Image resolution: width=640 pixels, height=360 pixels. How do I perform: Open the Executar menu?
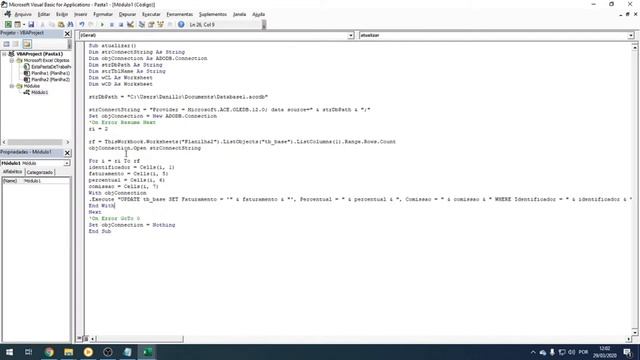pos(151,14)
